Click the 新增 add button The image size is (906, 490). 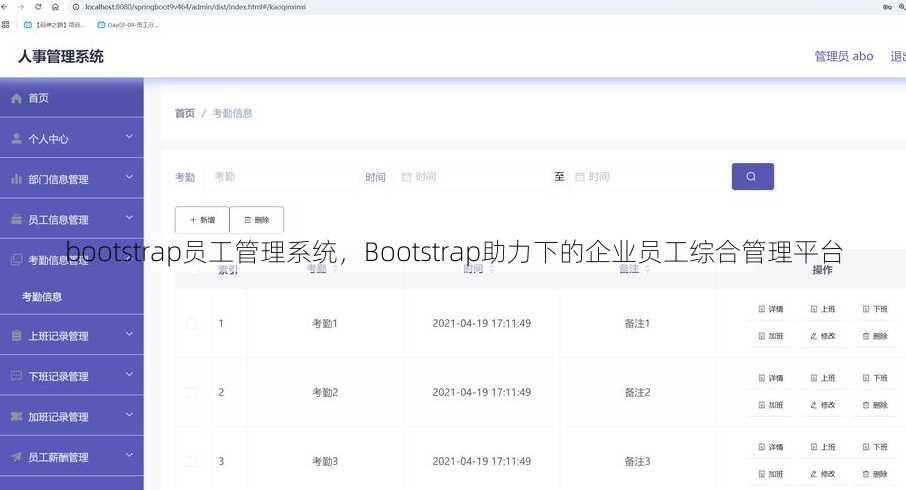point(202,220)
